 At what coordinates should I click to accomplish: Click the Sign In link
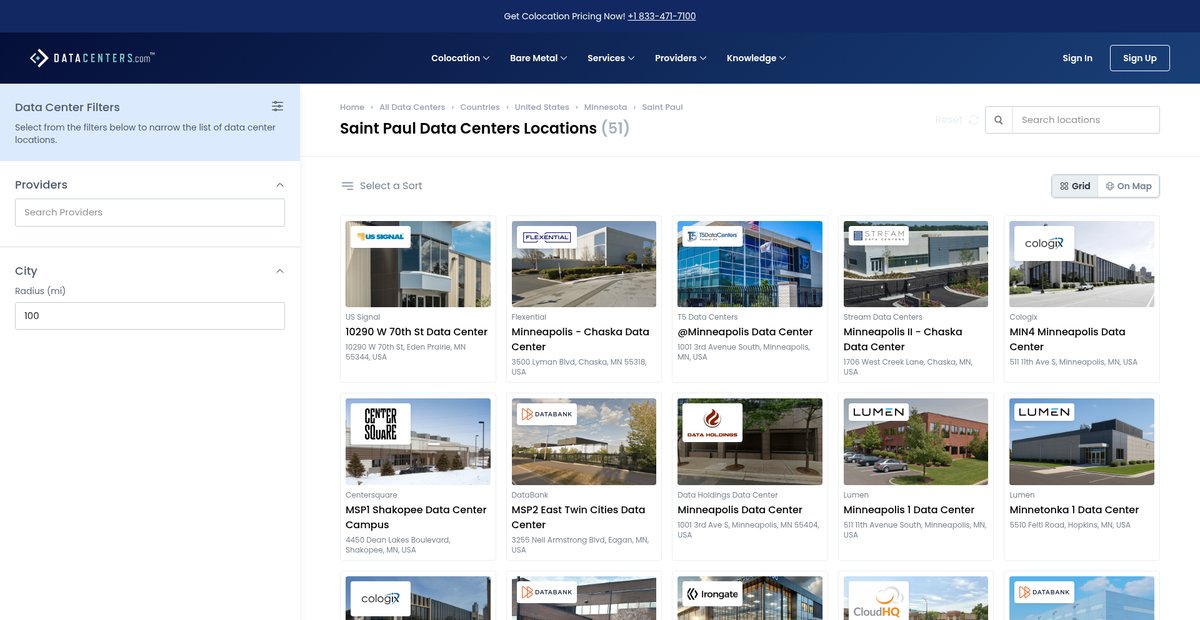[x=1077, y=58]
